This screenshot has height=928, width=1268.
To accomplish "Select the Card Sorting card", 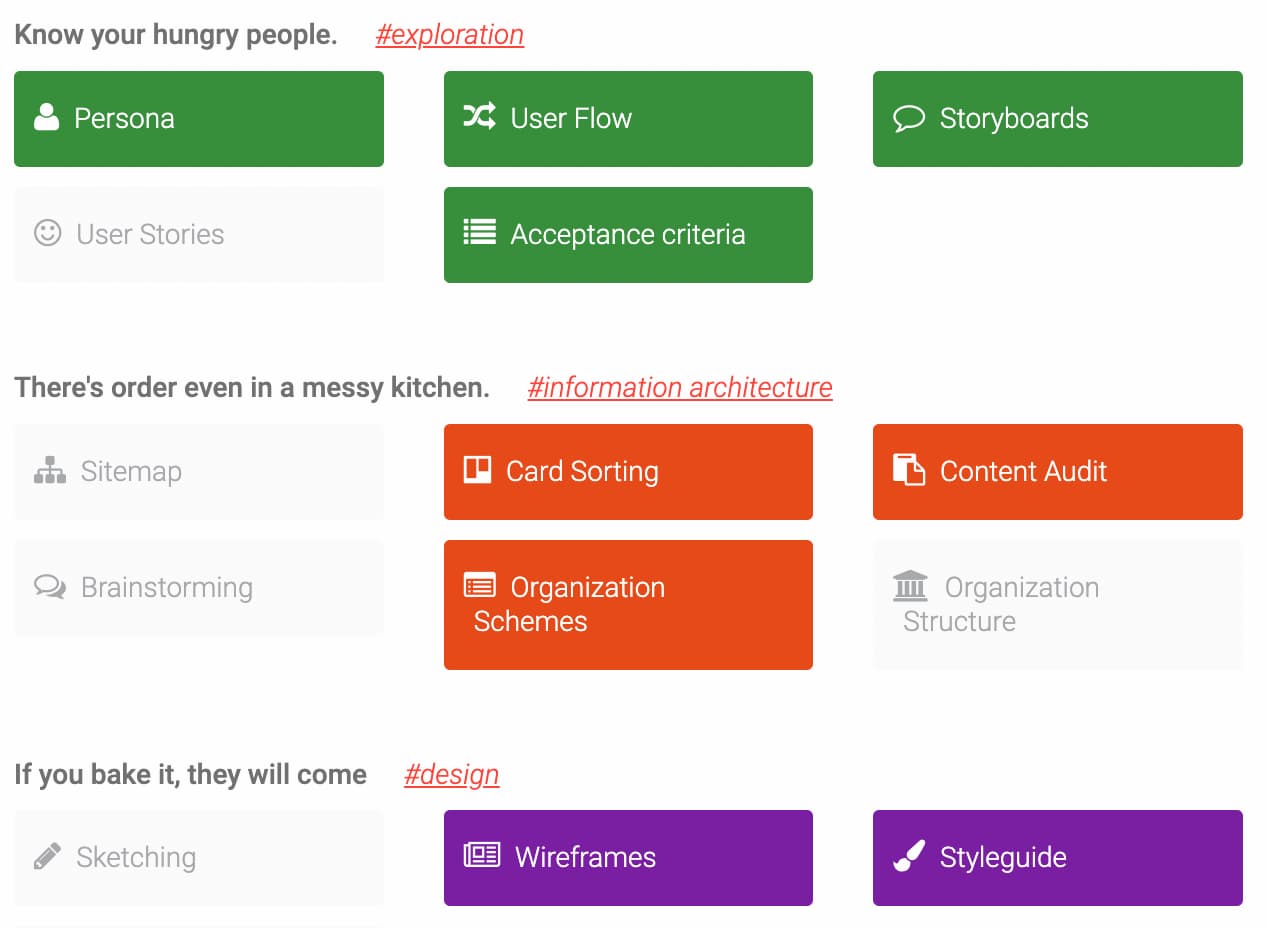I will pos(628,471).
